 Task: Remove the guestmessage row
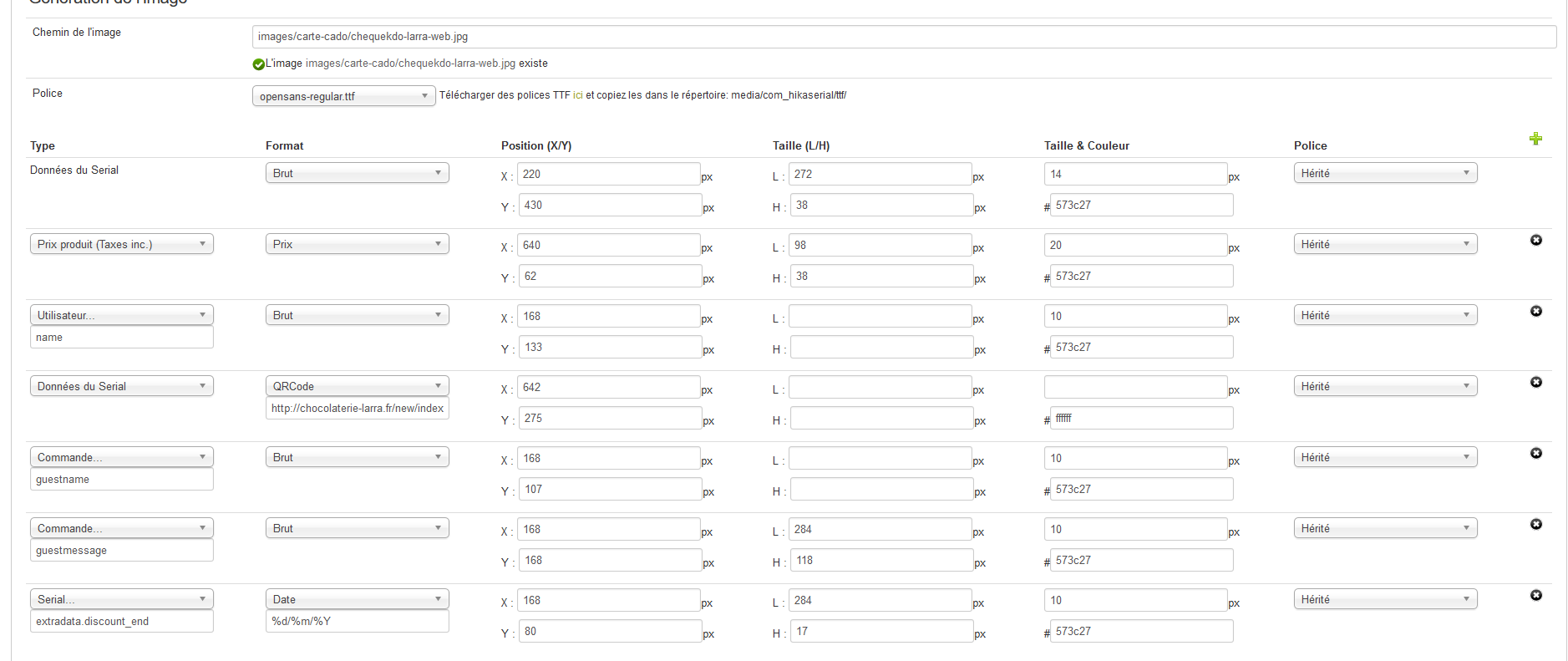click(x=1535, y=525)
